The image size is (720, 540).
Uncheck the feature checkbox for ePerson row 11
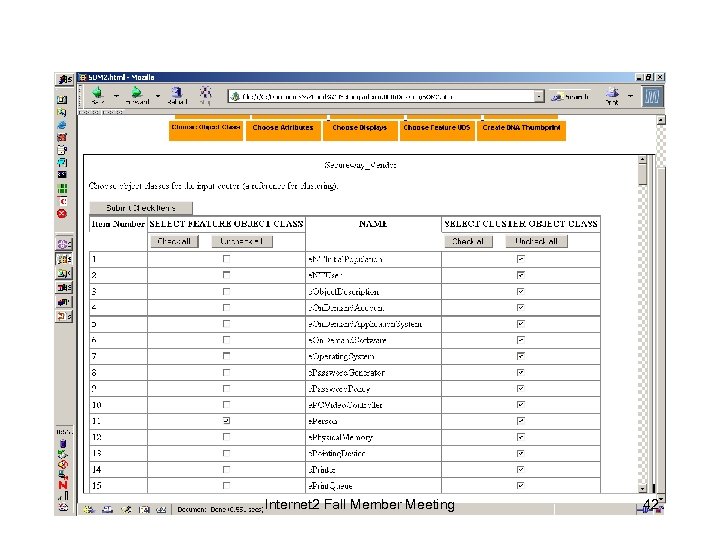[226, 421]
